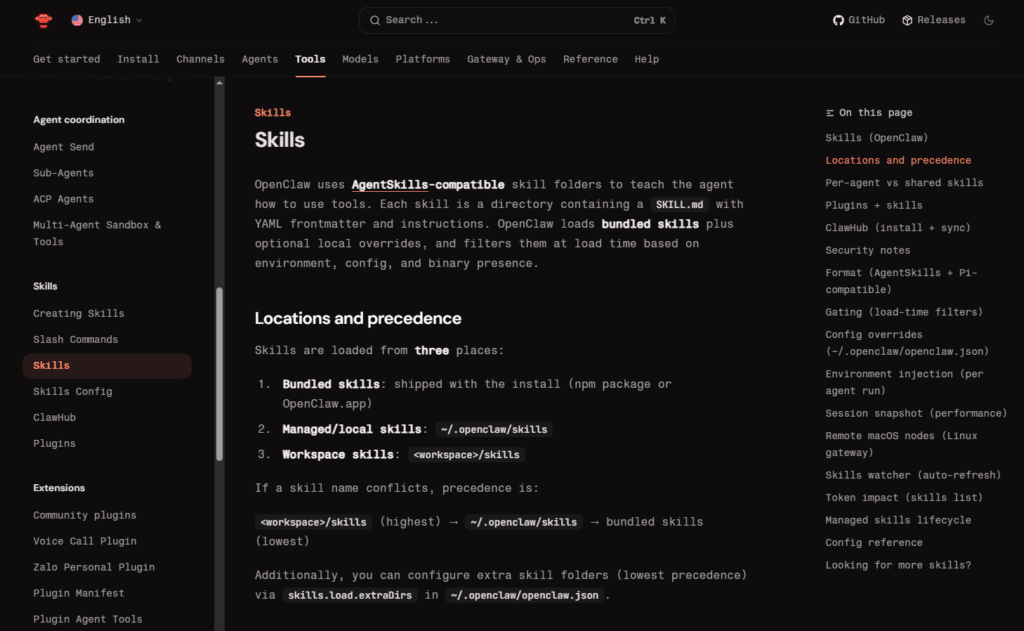Screen dimensions: 1024x631
Task: Open the English language dropdown
Action: pyautogui.click(x=107, y=20)
